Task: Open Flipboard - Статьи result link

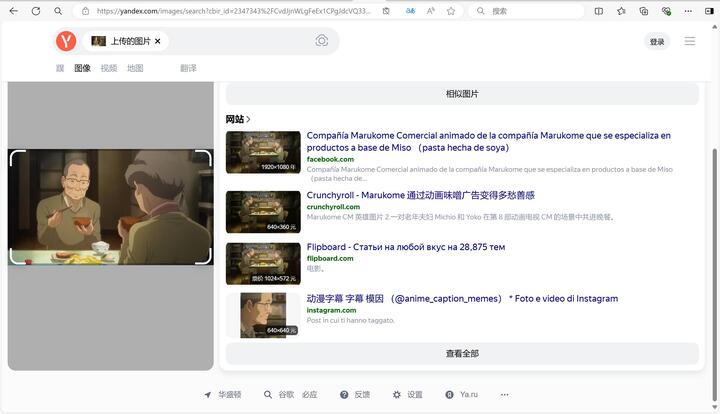Action: pyautogui.click(x=406, y=247)
